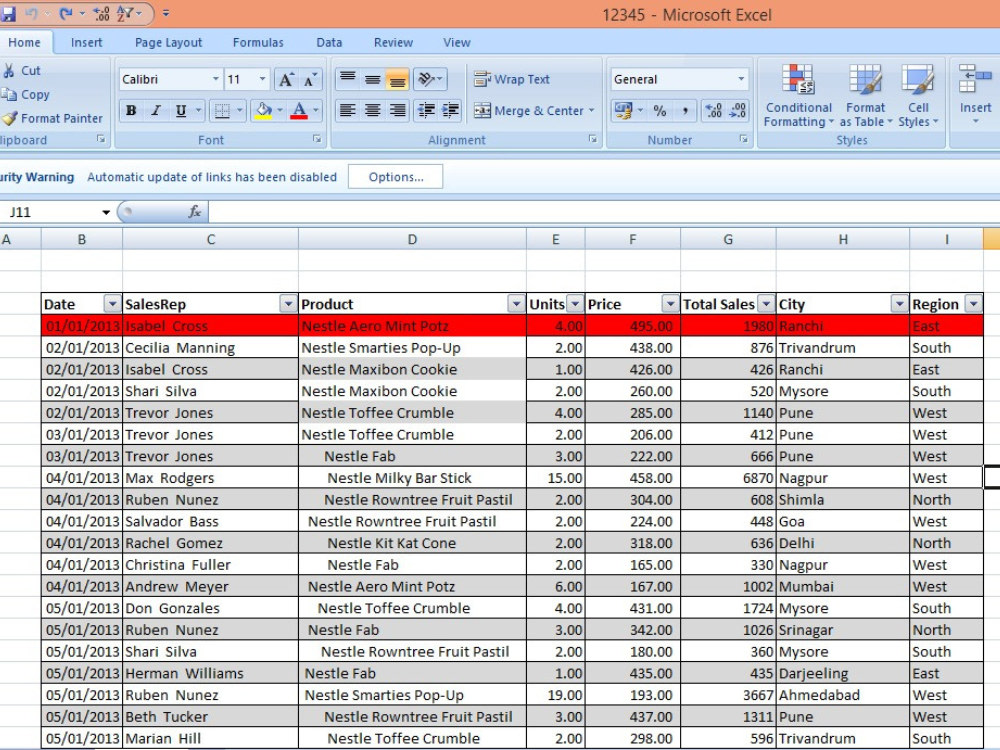Switch to the Insert tab

(x=86, y=42)
